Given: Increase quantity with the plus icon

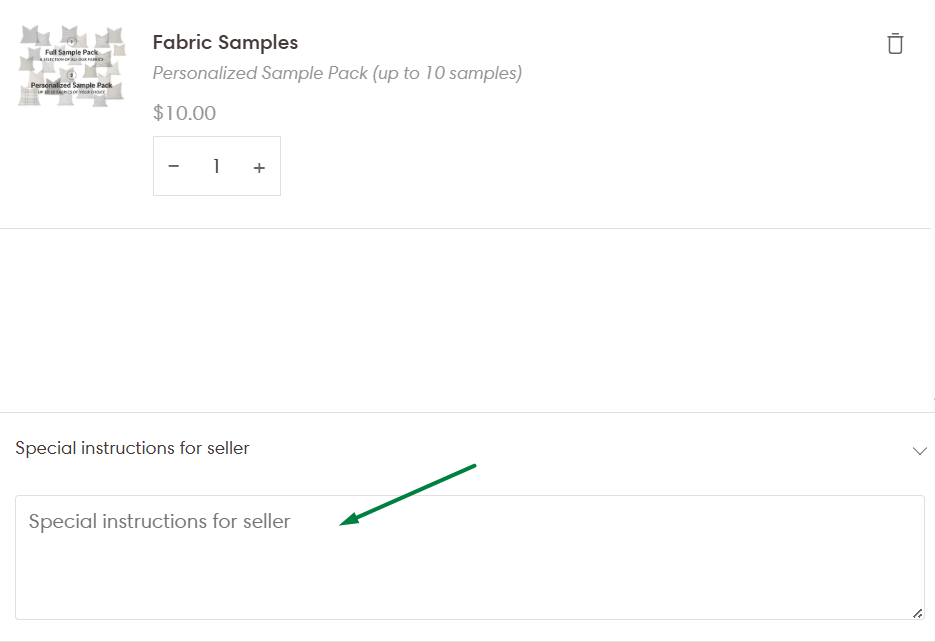Looking at the screenshot, I should [259, 167].
